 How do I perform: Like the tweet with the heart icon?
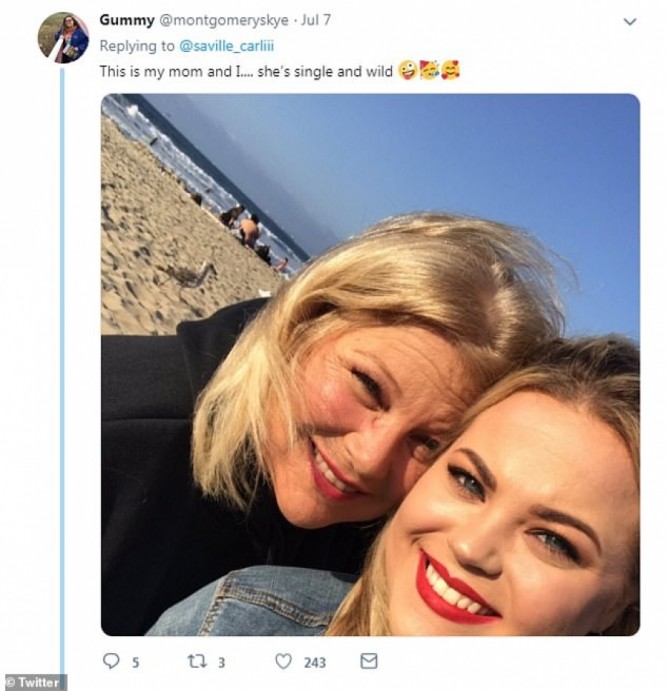[284, 661]
